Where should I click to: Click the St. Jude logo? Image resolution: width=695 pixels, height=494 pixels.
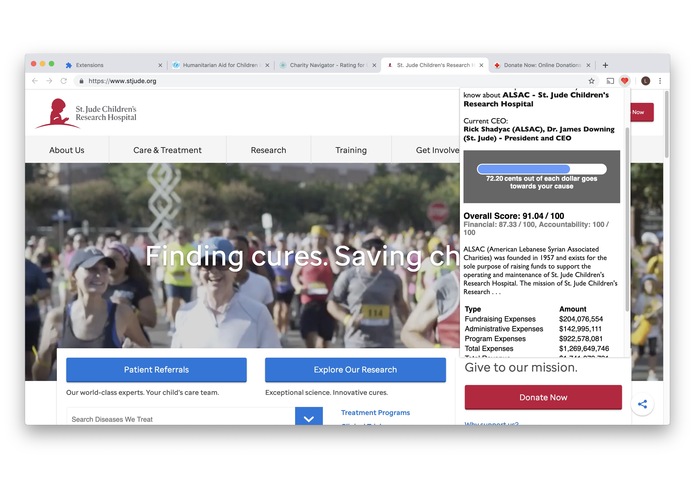coord(86,113)
